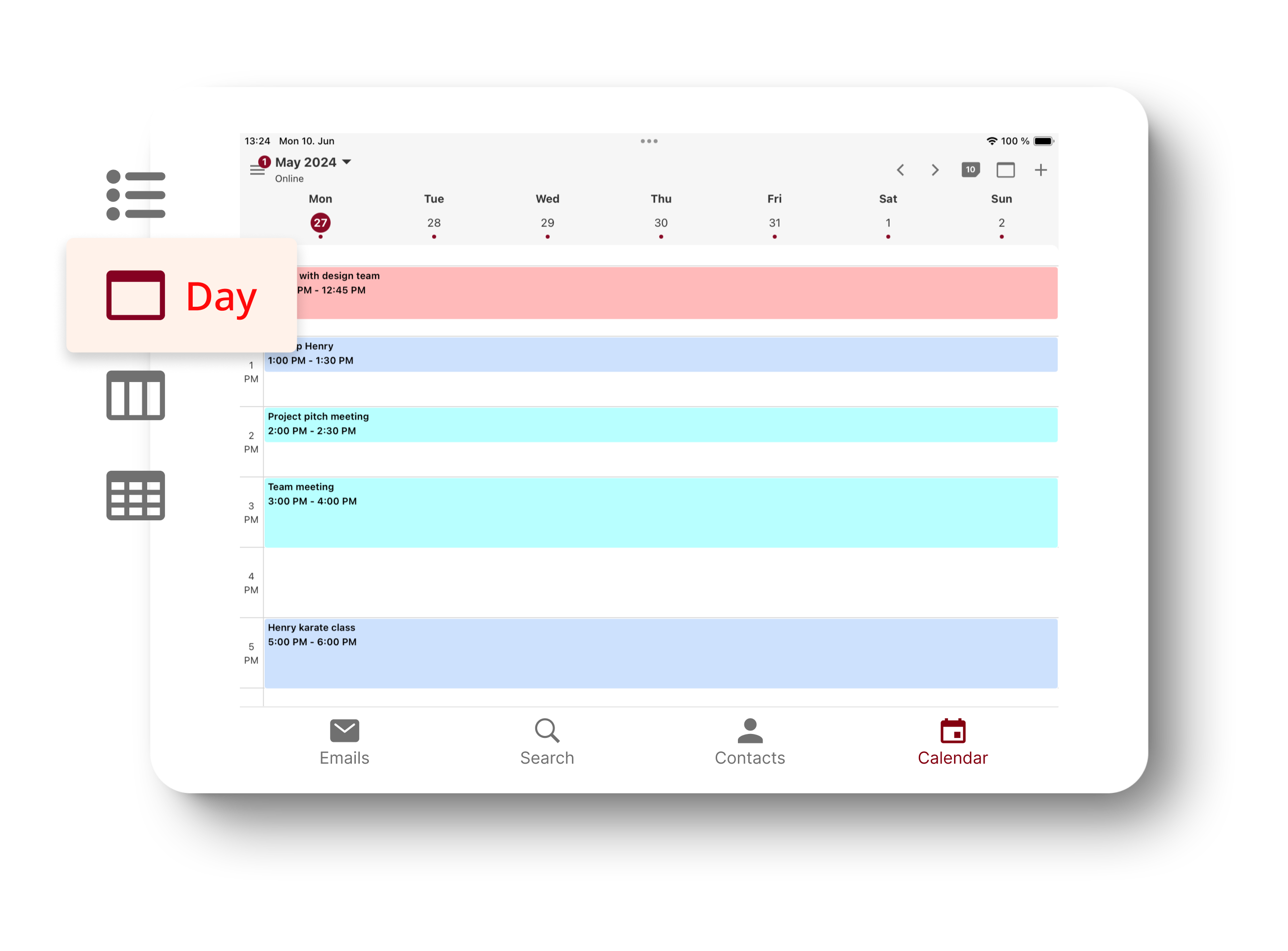Open the Emails tab

pos(343,743)
